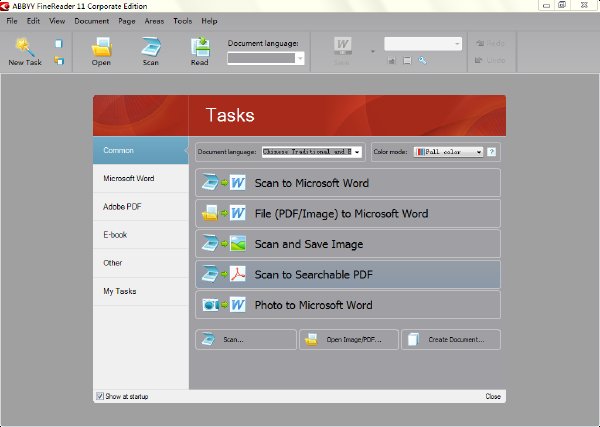The width and height of the screenshot is (600, 427).
Task: Select the Other tasks tab
Action: point(140,263)
